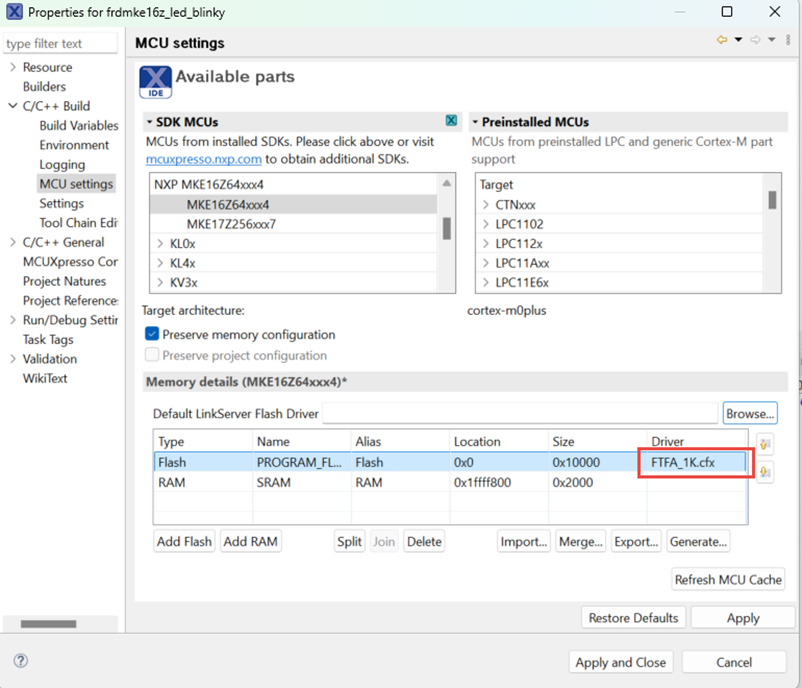Click the Refresh MCU Cache button
Screen dimensions: 802x688
point(728,578)
